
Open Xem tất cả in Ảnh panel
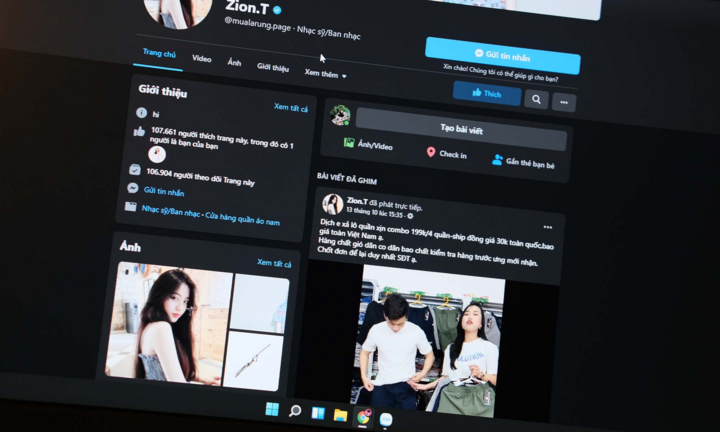274,263
